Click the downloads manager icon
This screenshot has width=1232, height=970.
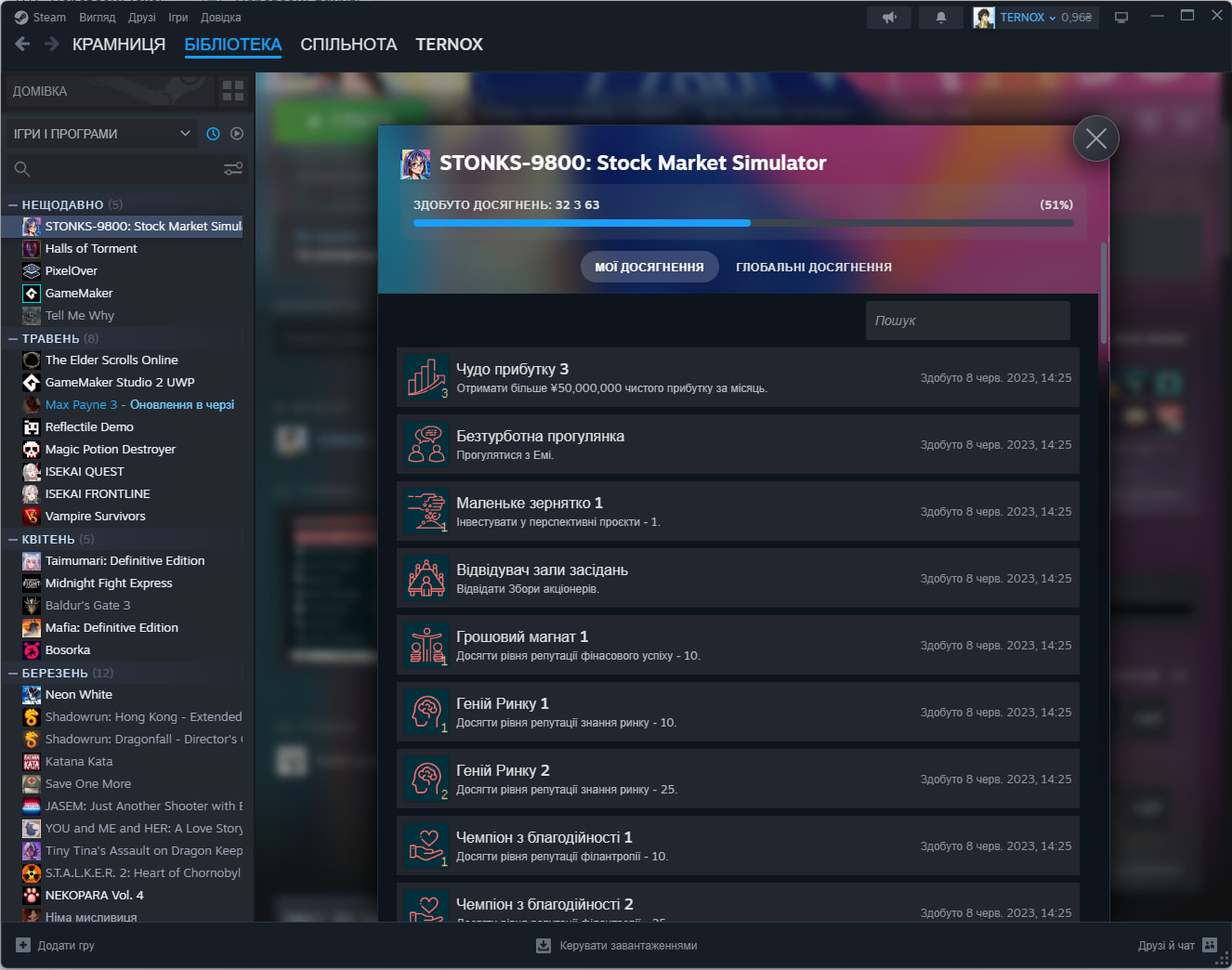point(544,946)
